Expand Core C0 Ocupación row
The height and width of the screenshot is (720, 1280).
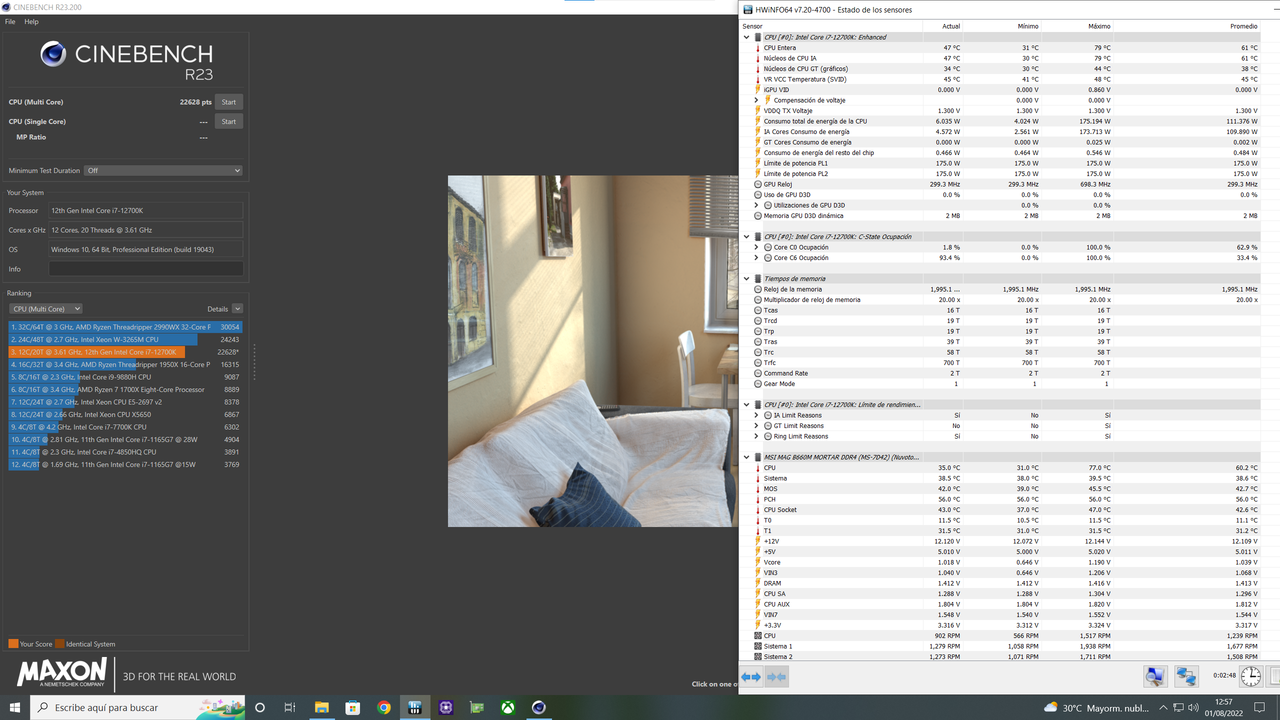point(757,247)
